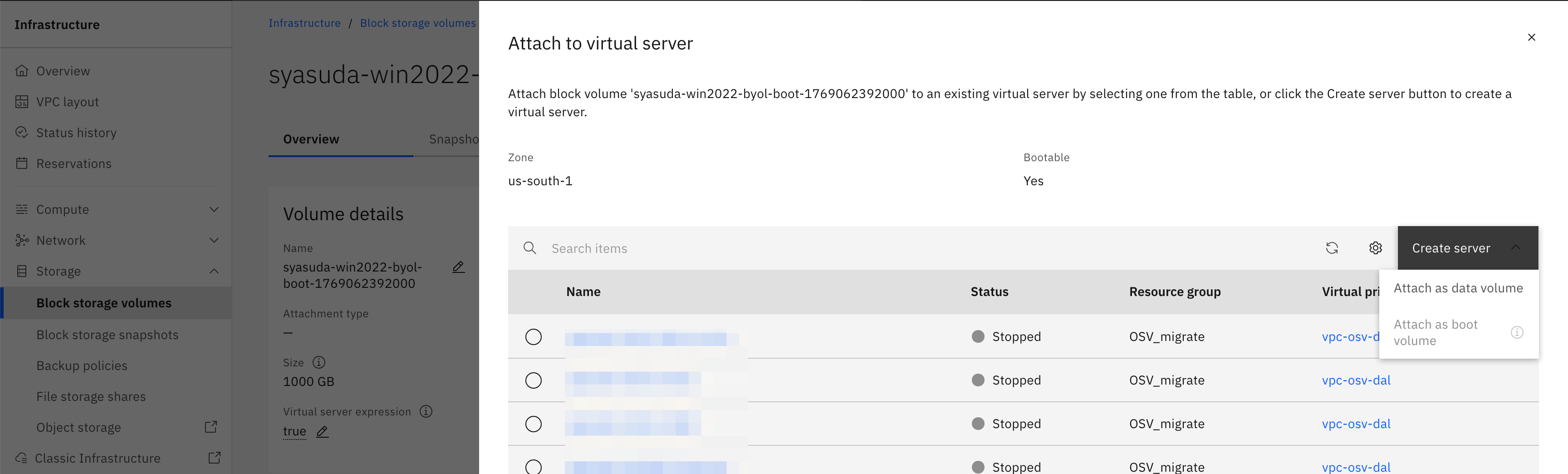This screenshot has height=474, width=1568.
Task: Click the us-south-1 zone value
Action: pos(540,181)
